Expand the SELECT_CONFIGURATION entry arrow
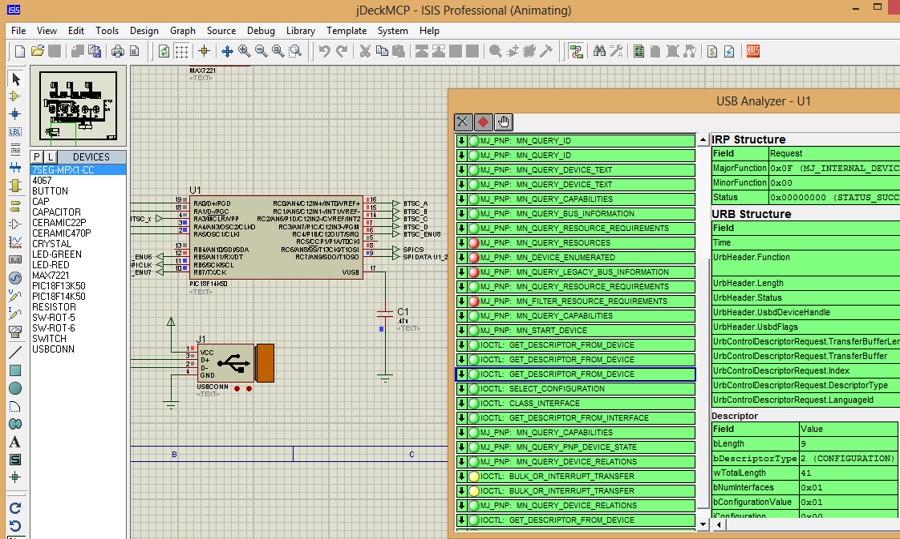The height and width of the screenshot is (539, 900). (462, 389)
